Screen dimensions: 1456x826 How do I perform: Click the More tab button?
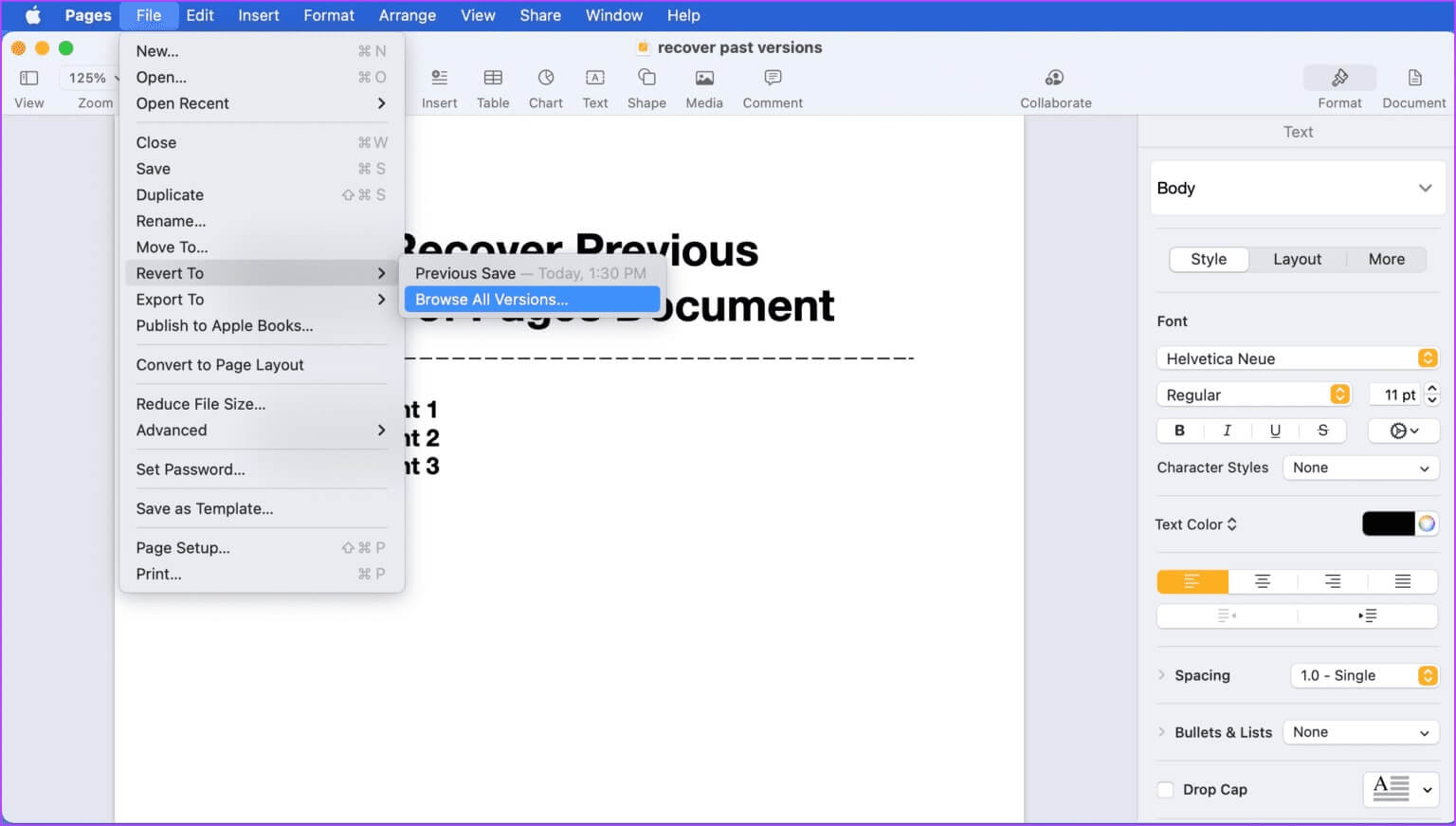tap(1386, 260)
